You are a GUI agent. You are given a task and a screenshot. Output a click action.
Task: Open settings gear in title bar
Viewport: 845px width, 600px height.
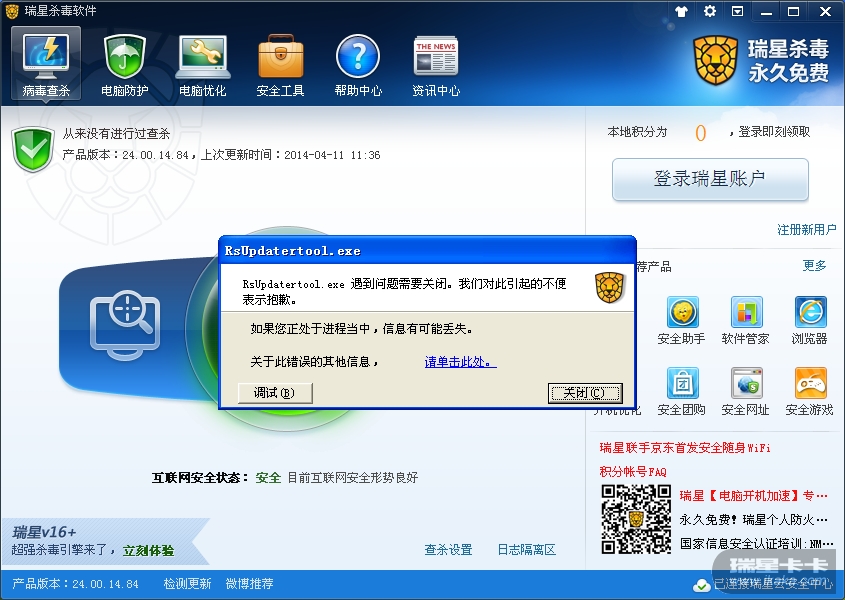[x=710, y=11]
